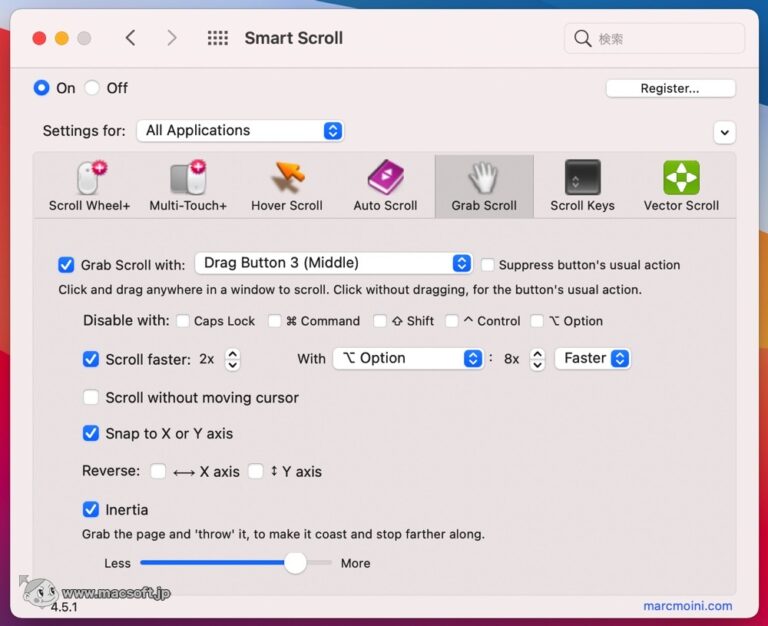
Task: Open the Option modifier key dropdown
Action: [x=408, y=359]
